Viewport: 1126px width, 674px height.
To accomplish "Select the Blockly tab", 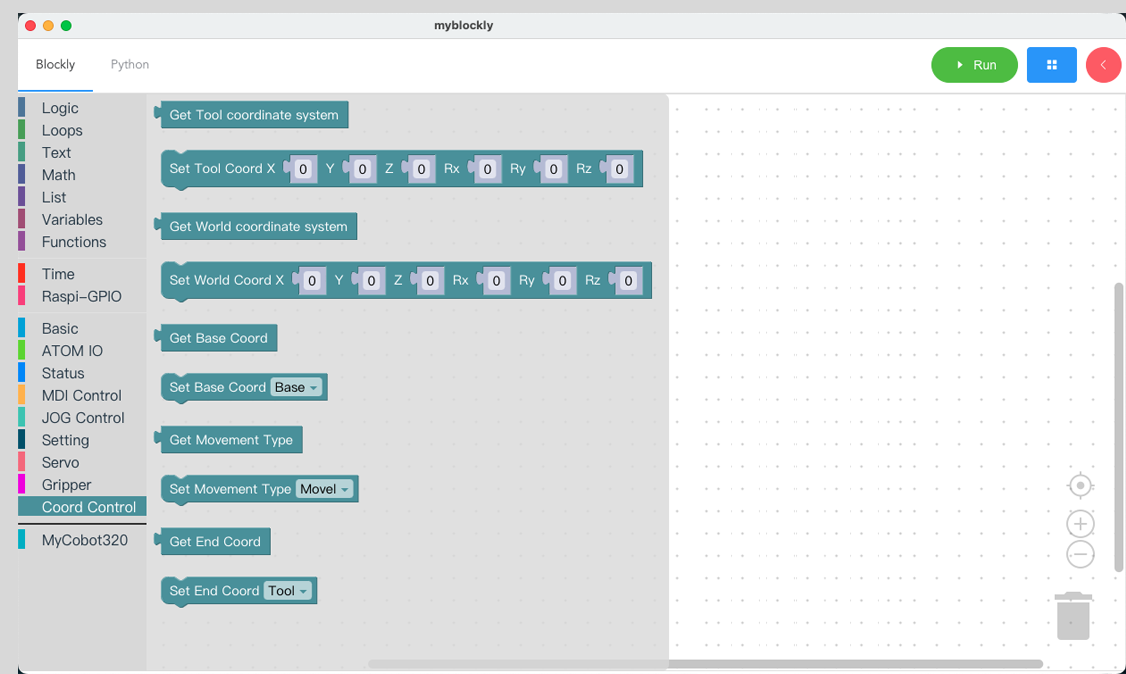I will coord(55,64).
